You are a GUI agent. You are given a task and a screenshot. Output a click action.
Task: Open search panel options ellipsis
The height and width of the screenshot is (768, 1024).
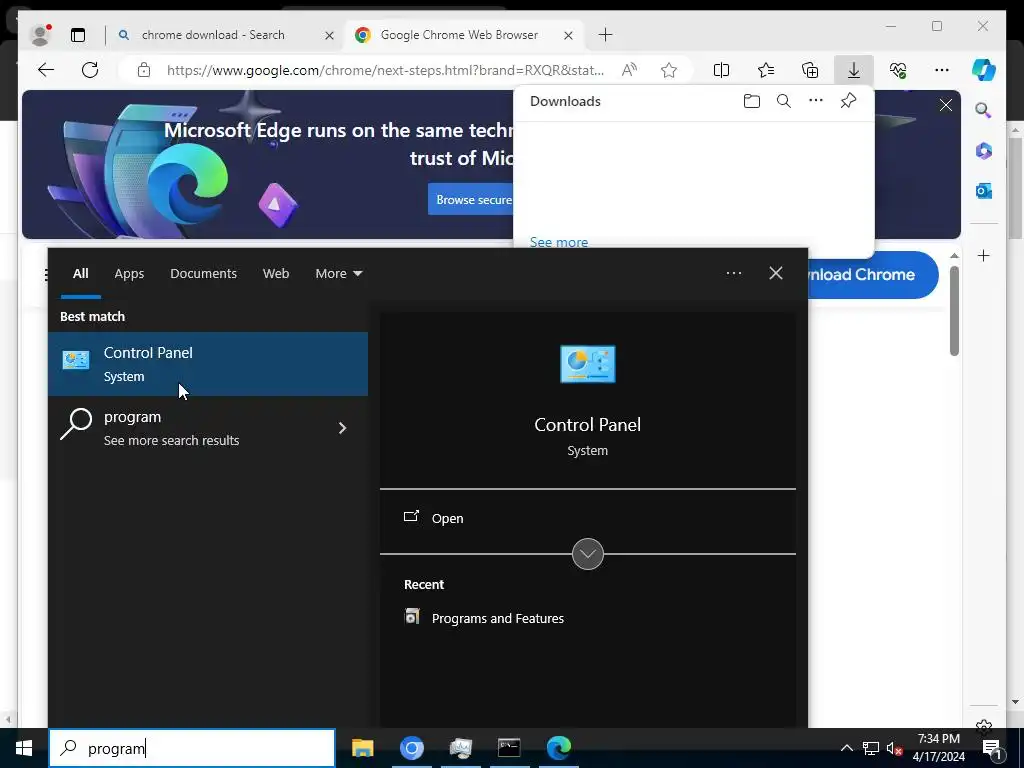(x=733, y=273)
